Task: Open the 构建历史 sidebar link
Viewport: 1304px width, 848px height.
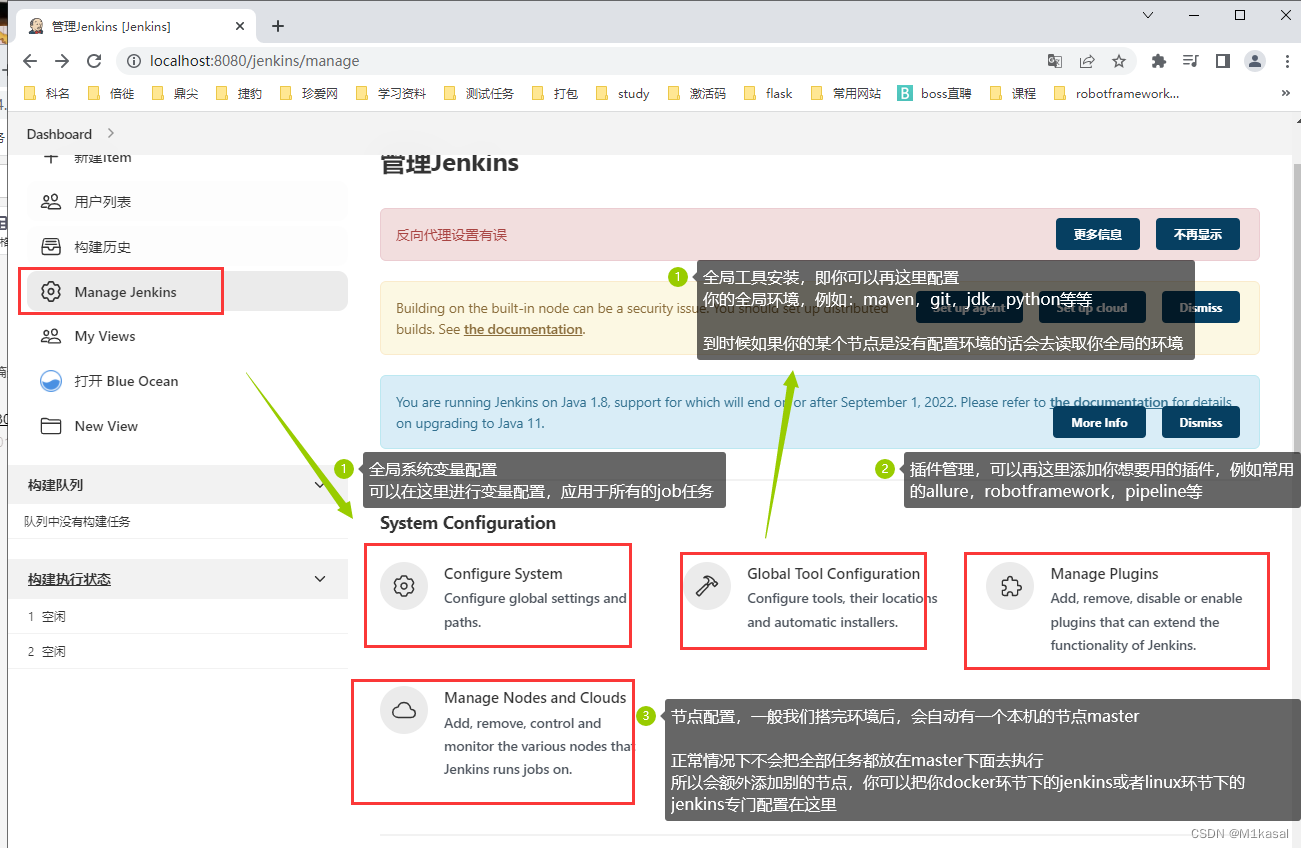Action: coord(187,246)
